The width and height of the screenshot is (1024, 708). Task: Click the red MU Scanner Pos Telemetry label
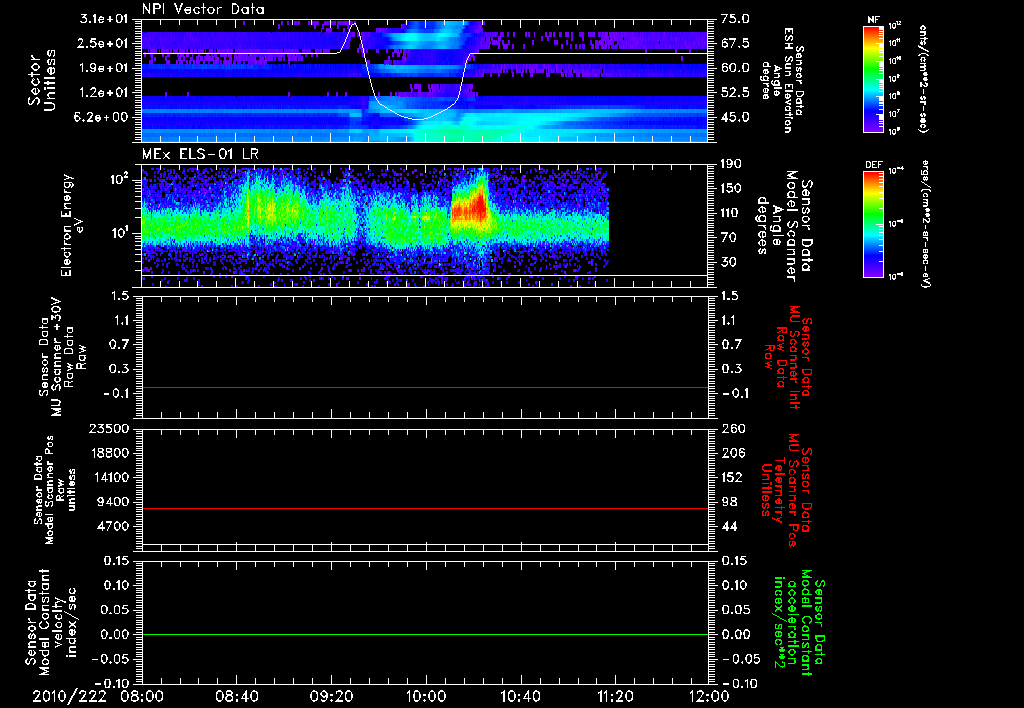[786, 490]
